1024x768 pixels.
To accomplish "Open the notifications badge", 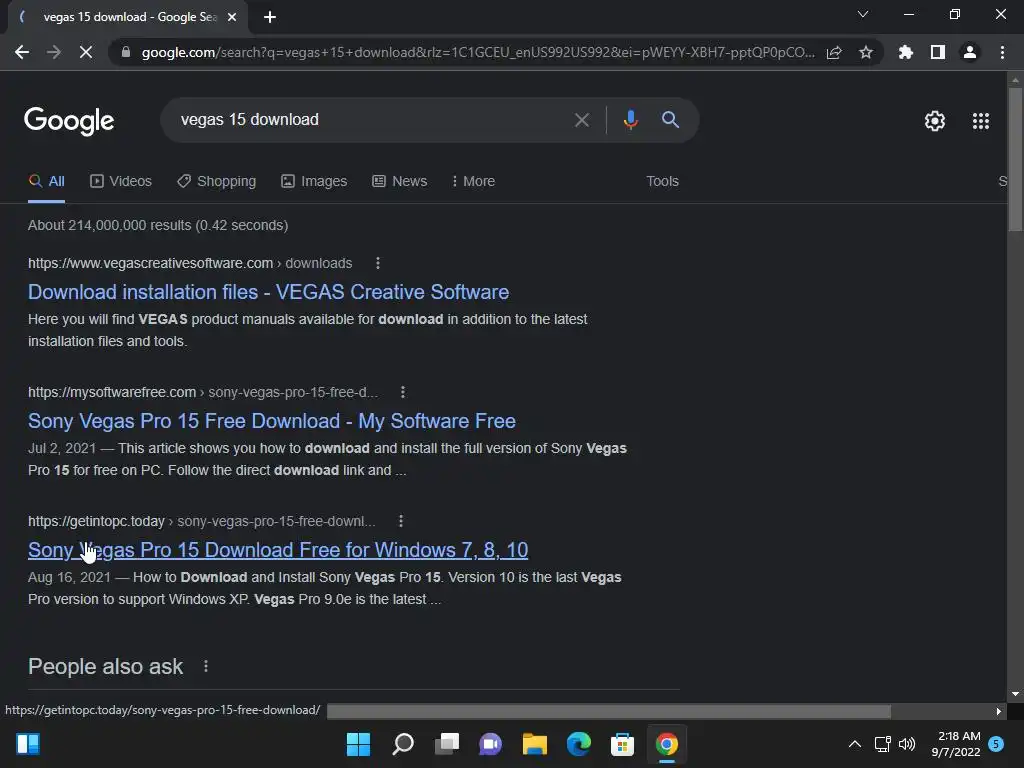I will tap(996, 744).
